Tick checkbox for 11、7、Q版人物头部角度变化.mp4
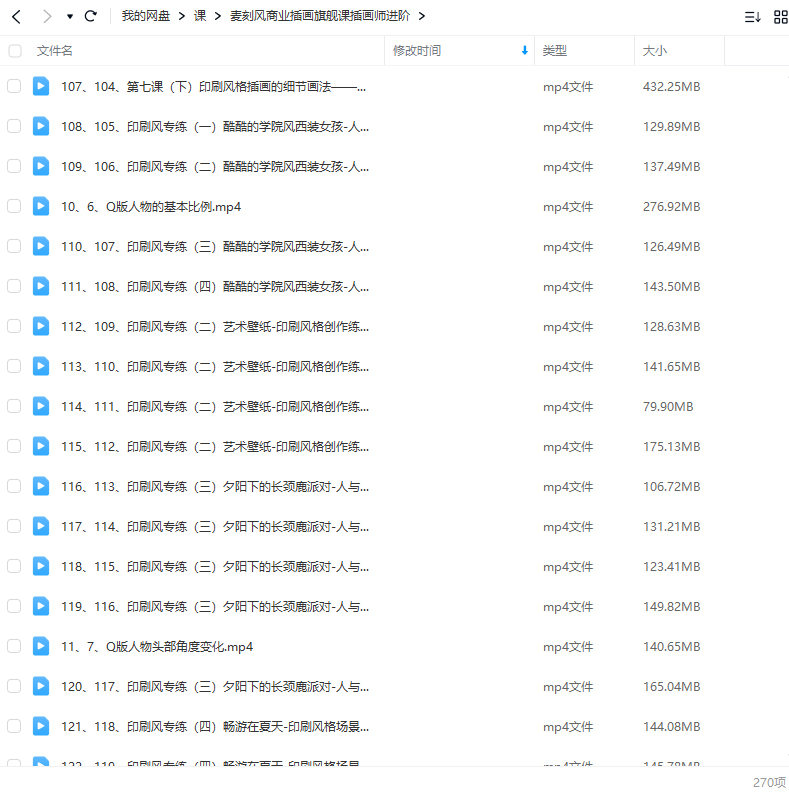Viewport: 789px width, 795px height. tap(14, 646)
